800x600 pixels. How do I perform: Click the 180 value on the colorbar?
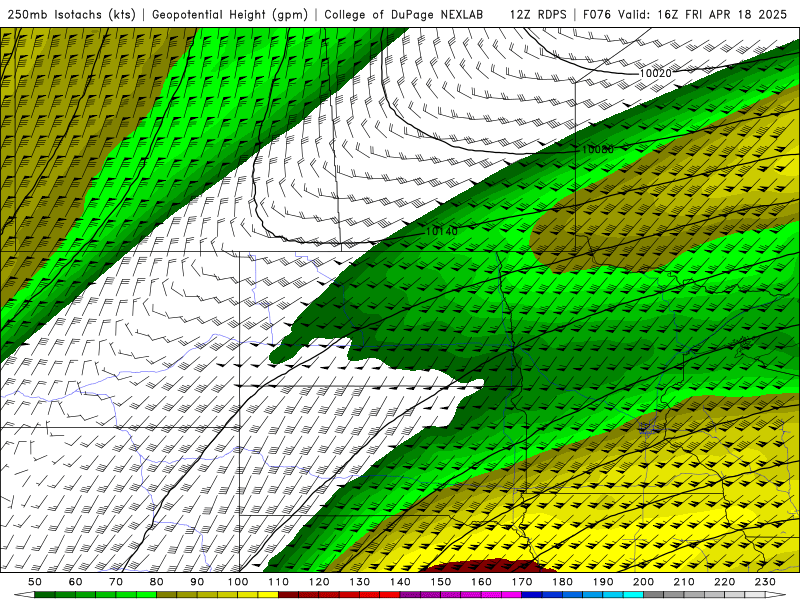click(x=563, y=582)
